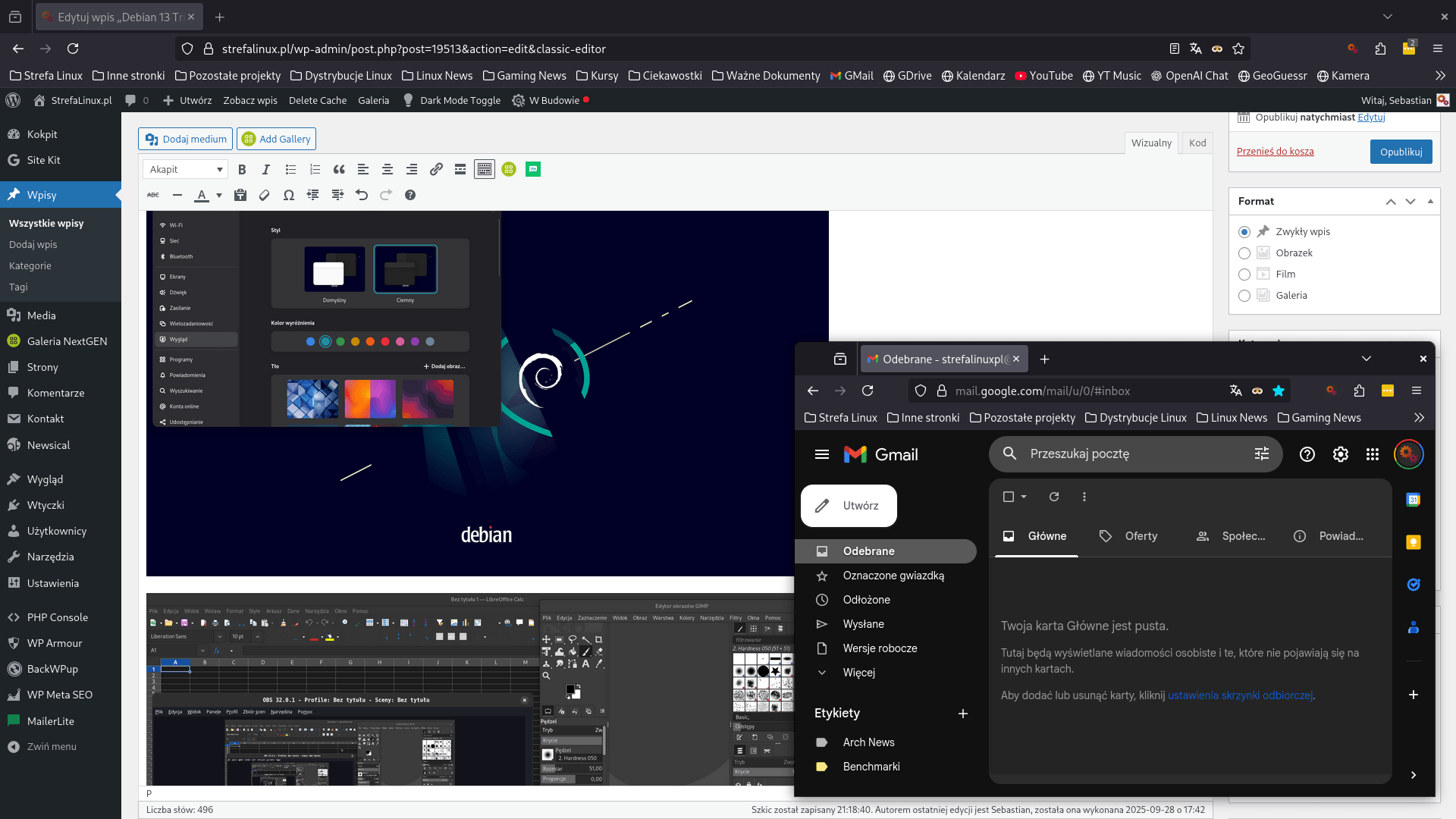Open Akapit paragraph format dropdown
1456x819 pixels.
(186, 170)
